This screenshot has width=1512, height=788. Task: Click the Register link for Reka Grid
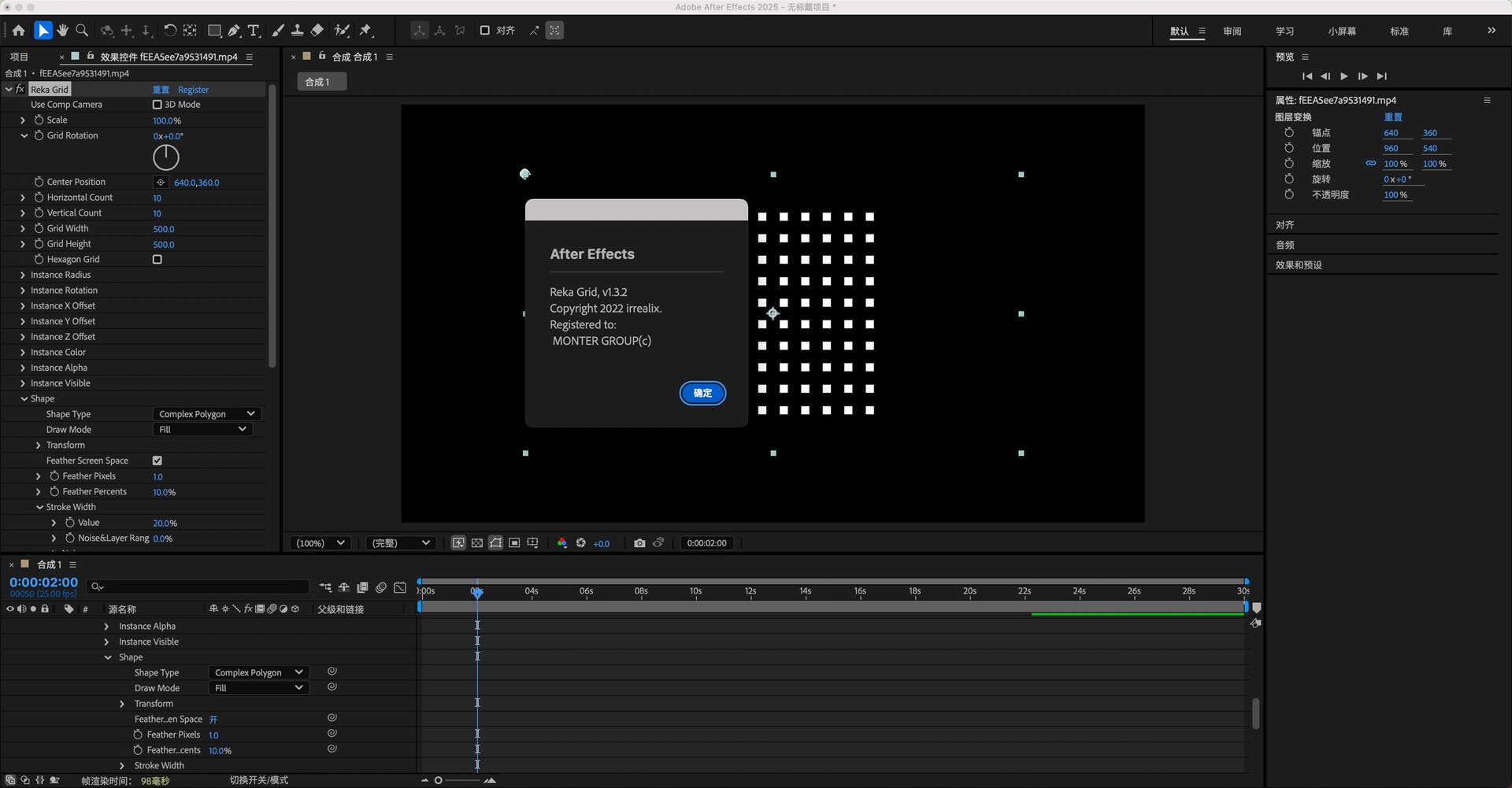193,90
